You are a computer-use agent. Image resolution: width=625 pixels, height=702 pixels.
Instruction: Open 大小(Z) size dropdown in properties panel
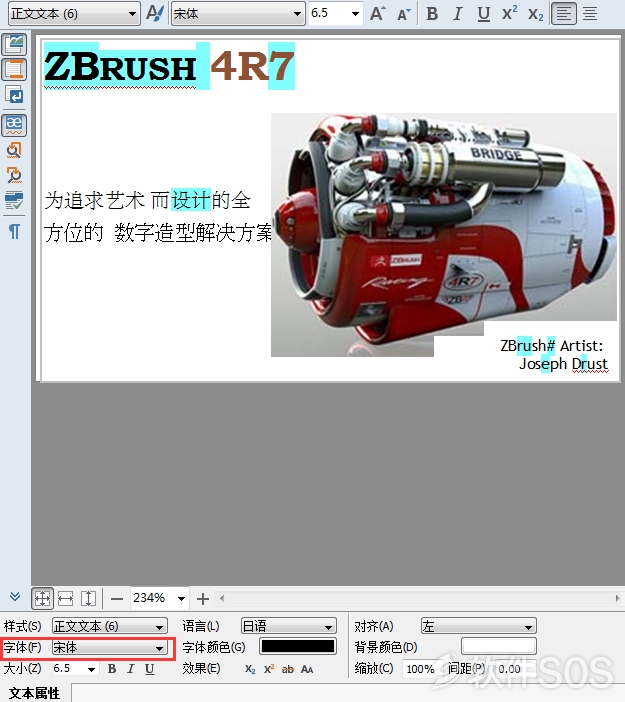[x=74, y=669]
